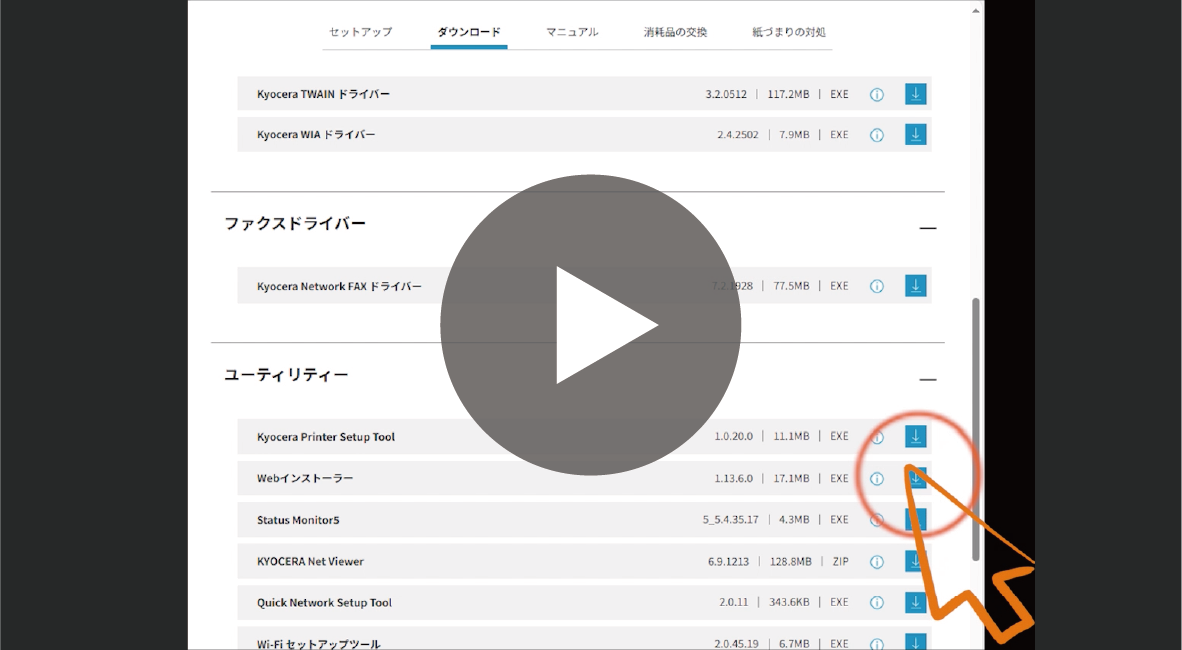The width and height of the screenshot is (1182, 650).
Task: Click version number 2.0.45.19
Action: tap(736, 644)
